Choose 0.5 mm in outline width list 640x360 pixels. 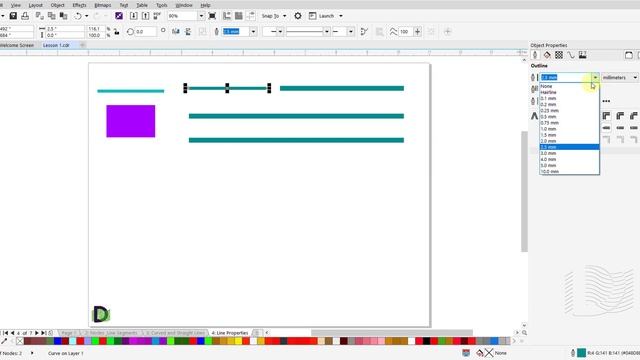(x=569, y=116)
